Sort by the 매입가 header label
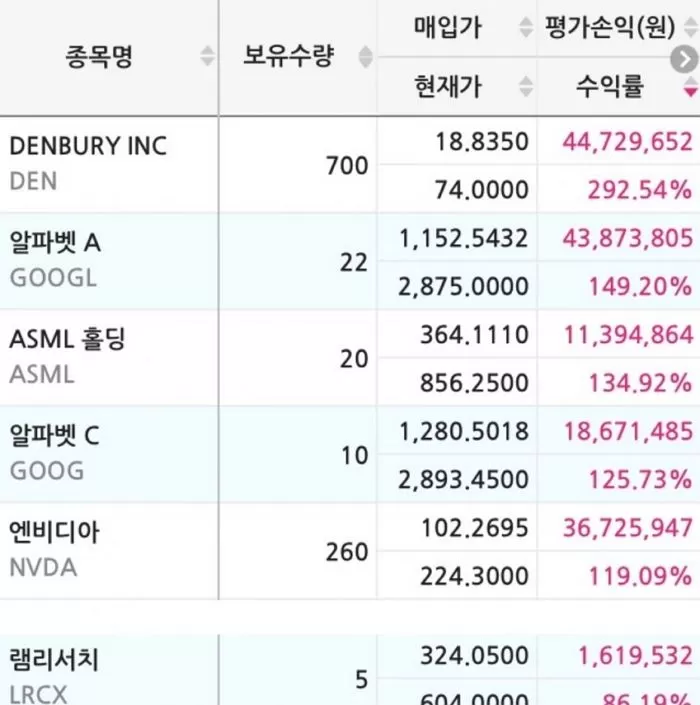The width and height of the screenshot is (700, 705). click(x=448, y=28)
